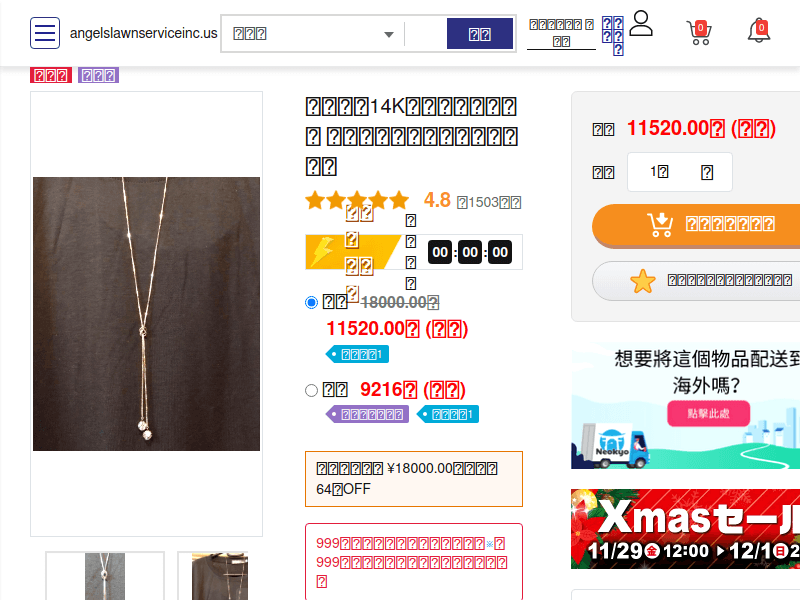This screenshot has width=800, height=600.
Task: Click the main necklace product image
Action: [146, 314]
